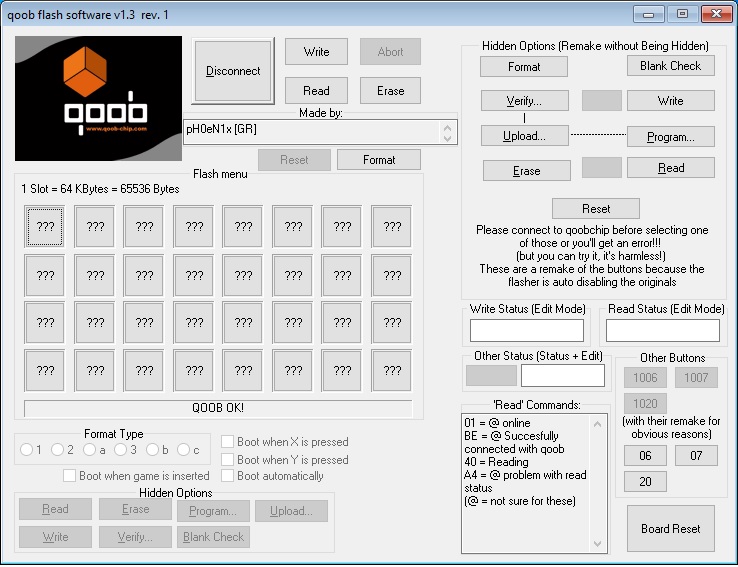738x567 pixels.
Task: Click the greyed 1020 button
Action: coord(645,404)
